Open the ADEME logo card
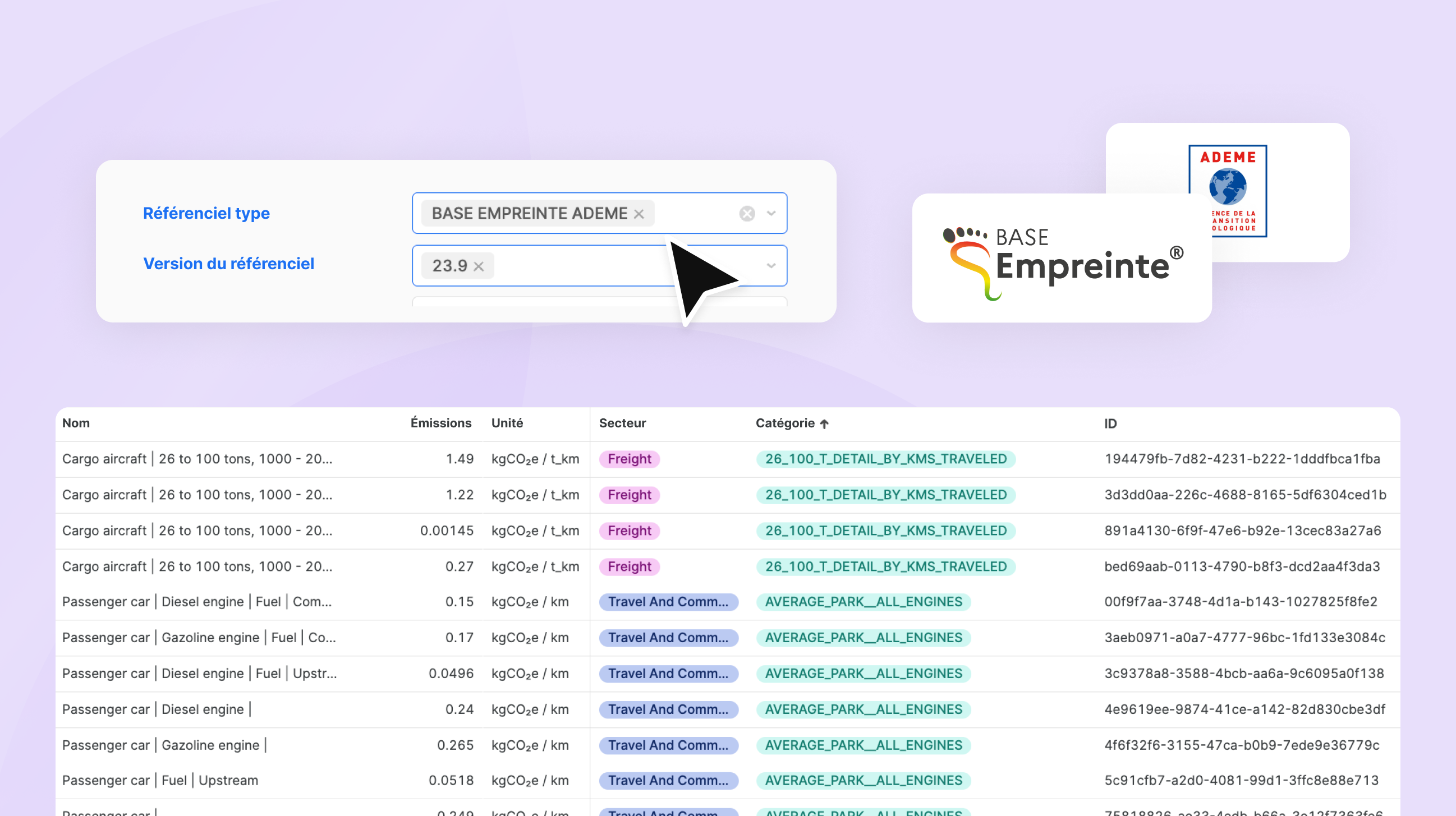The image size is (1456, 816). tap(1228, 191)
